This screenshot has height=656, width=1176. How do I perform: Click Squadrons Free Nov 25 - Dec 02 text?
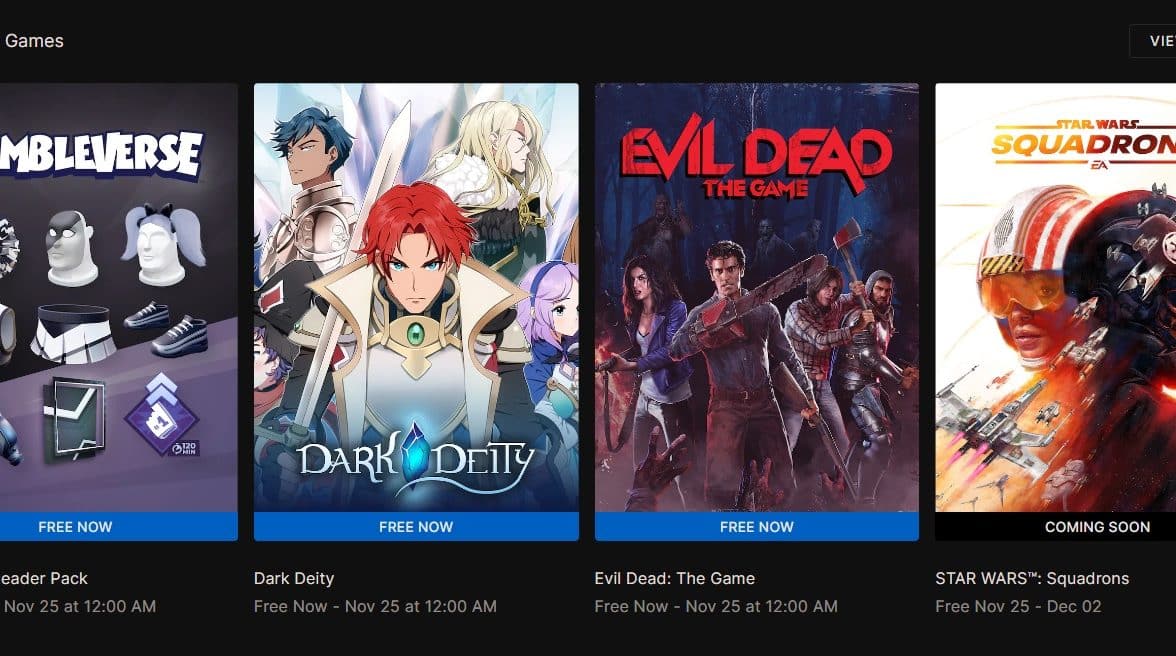pos(1018,606)
